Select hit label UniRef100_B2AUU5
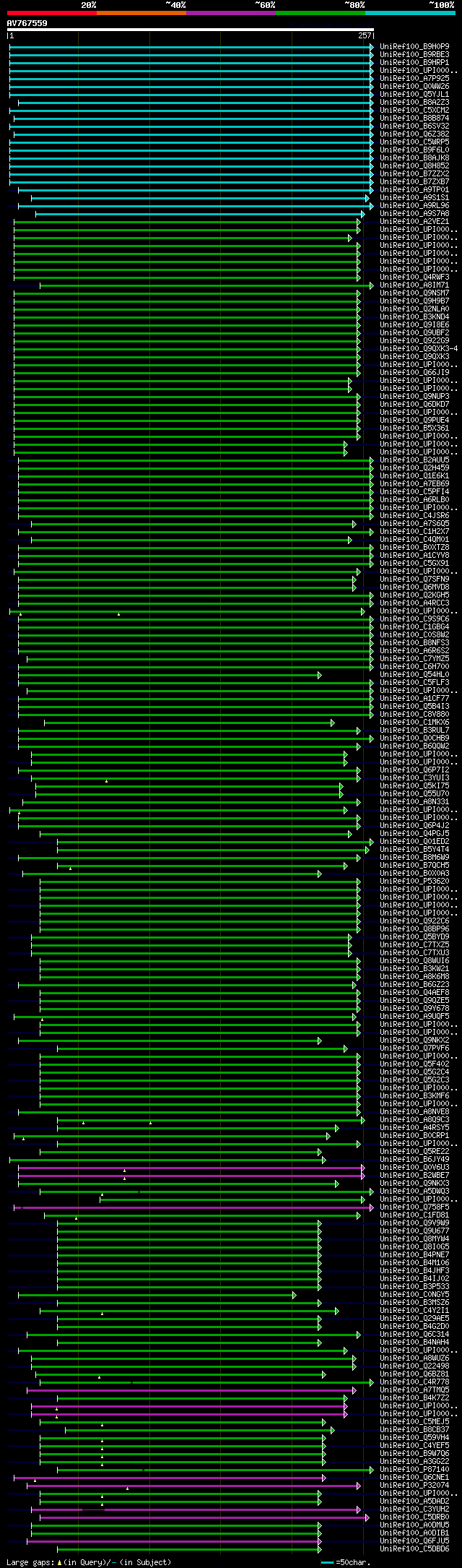Image resolution: width=462 pixels, height=1568 pixels. point(414,460)
